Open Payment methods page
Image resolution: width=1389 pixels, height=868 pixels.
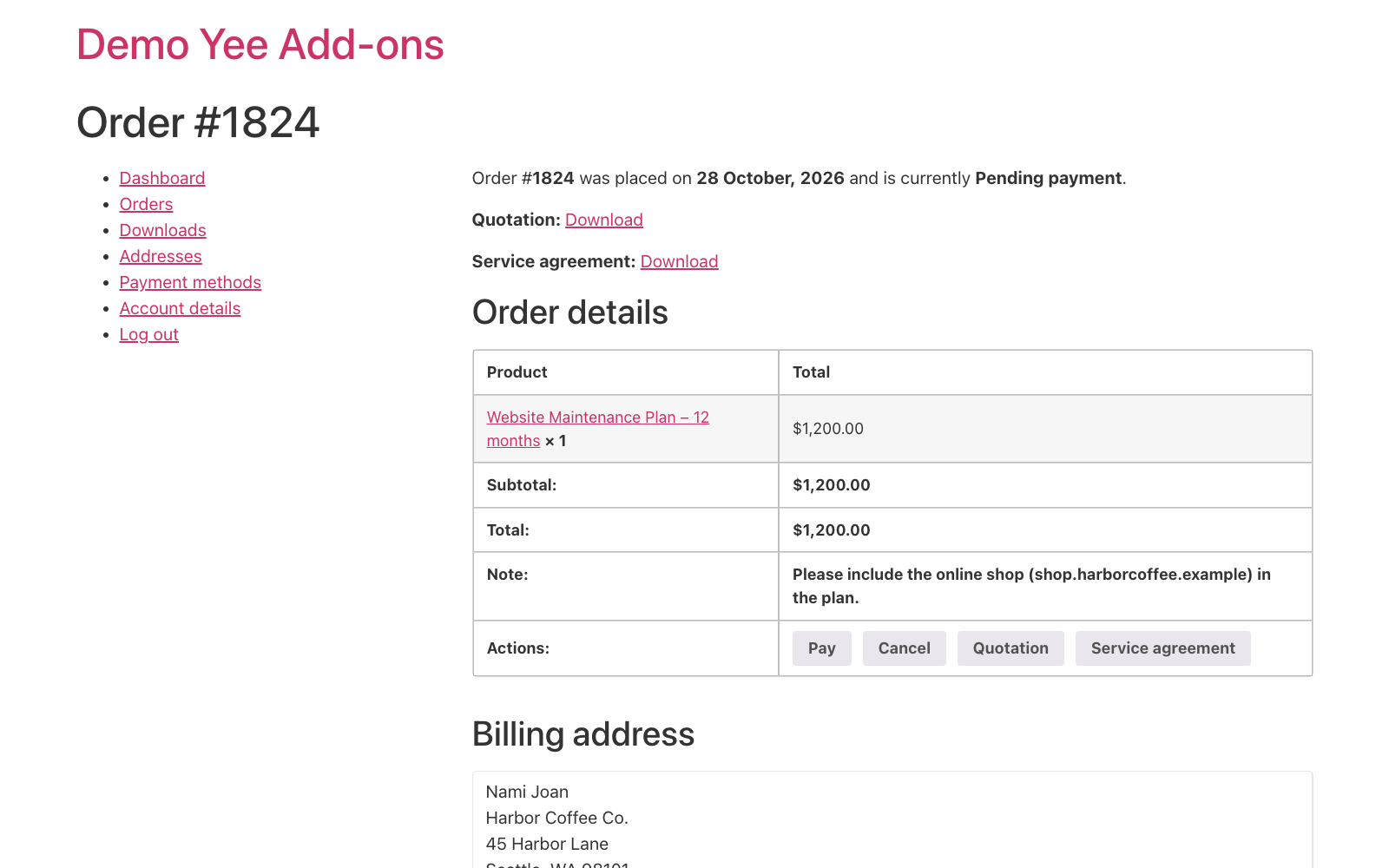point(190,282)
